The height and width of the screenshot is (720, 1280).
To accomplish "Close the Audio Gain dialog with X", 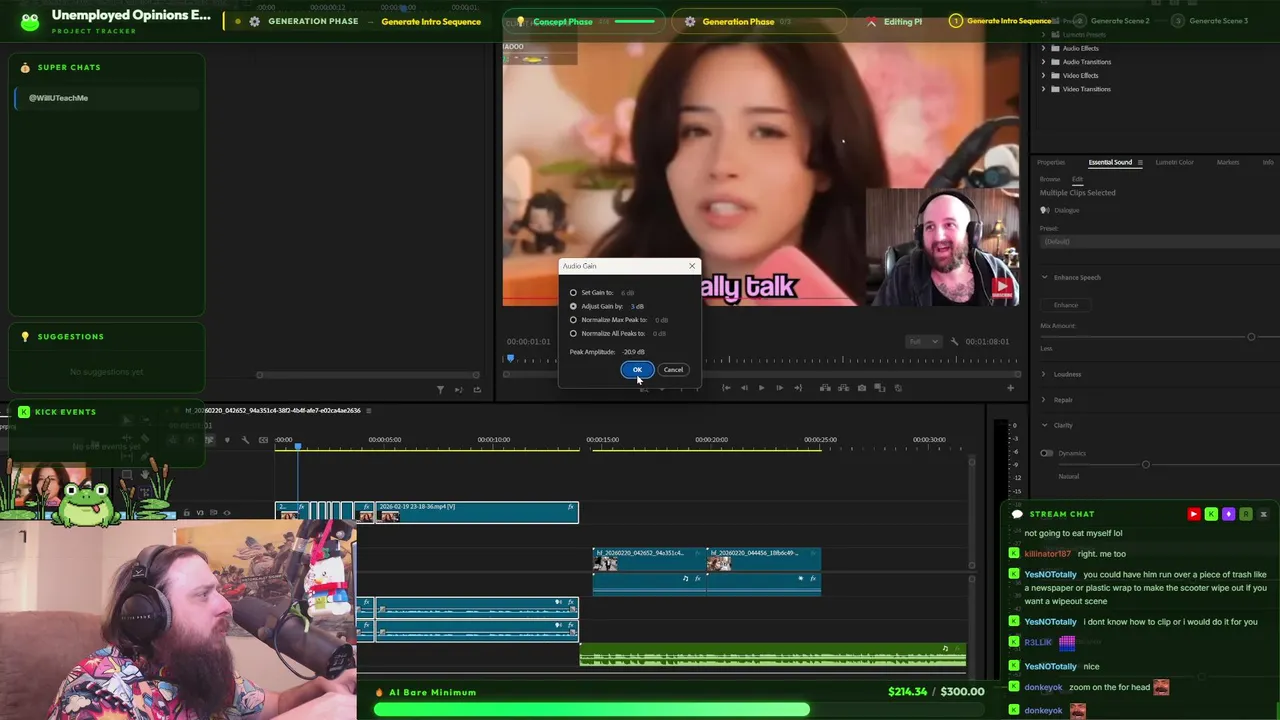I will point(691,266).
